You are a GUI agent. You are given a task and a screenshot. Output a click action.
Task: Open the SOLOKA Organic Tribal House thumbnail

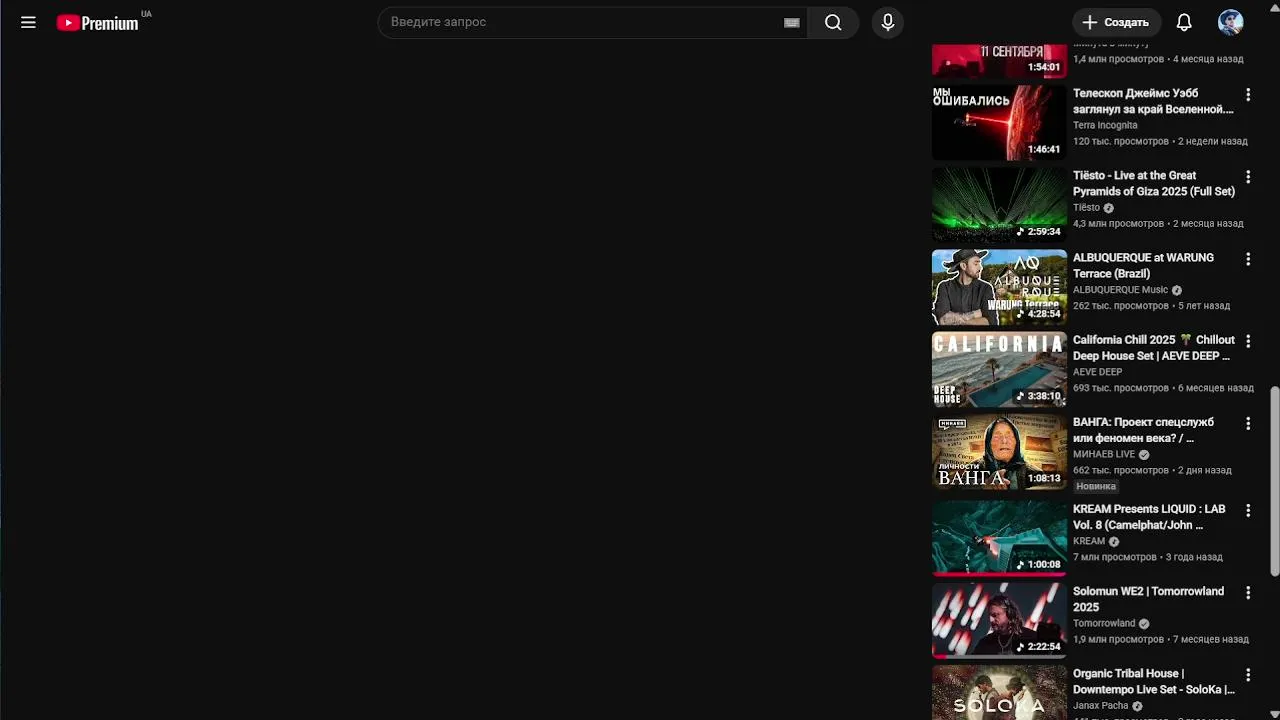click(x=999, y=692)
